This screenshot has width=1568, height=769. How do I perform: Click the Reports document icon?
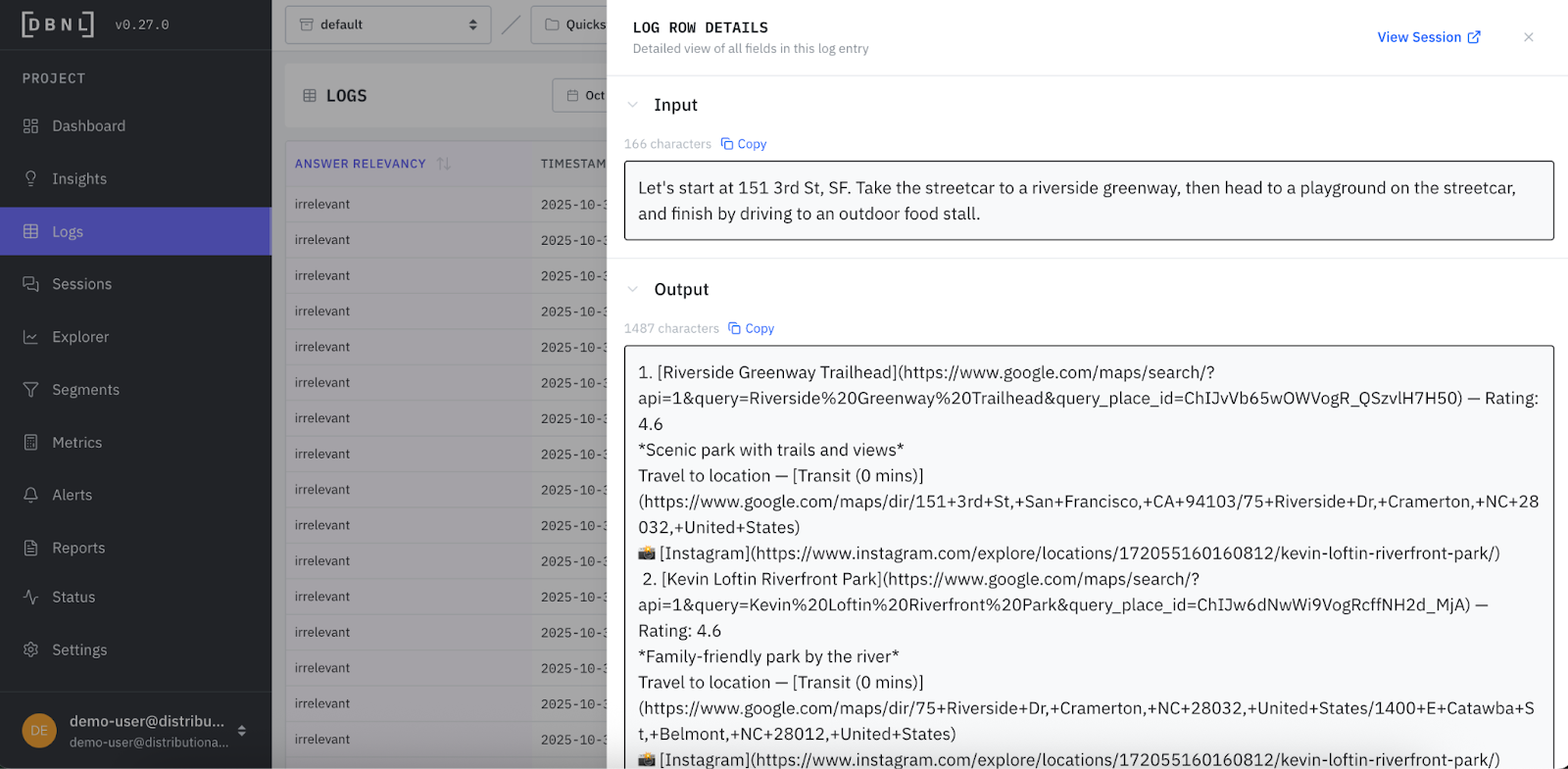pyautogui.click(x=30, y=549)
